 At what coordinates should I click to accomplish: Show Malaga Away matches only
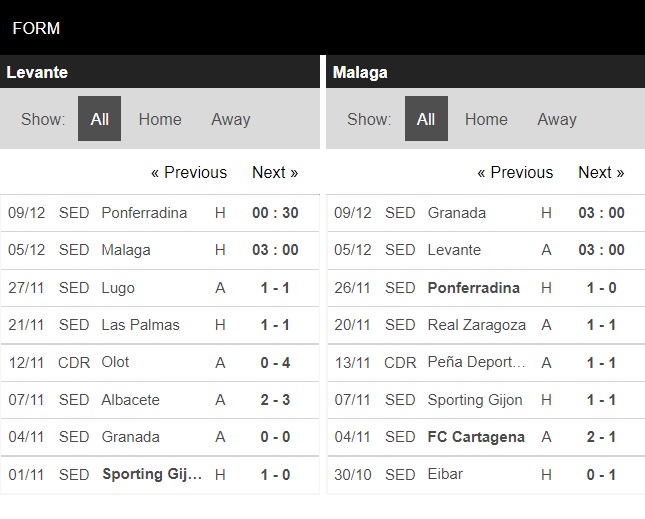pos(557,119)
